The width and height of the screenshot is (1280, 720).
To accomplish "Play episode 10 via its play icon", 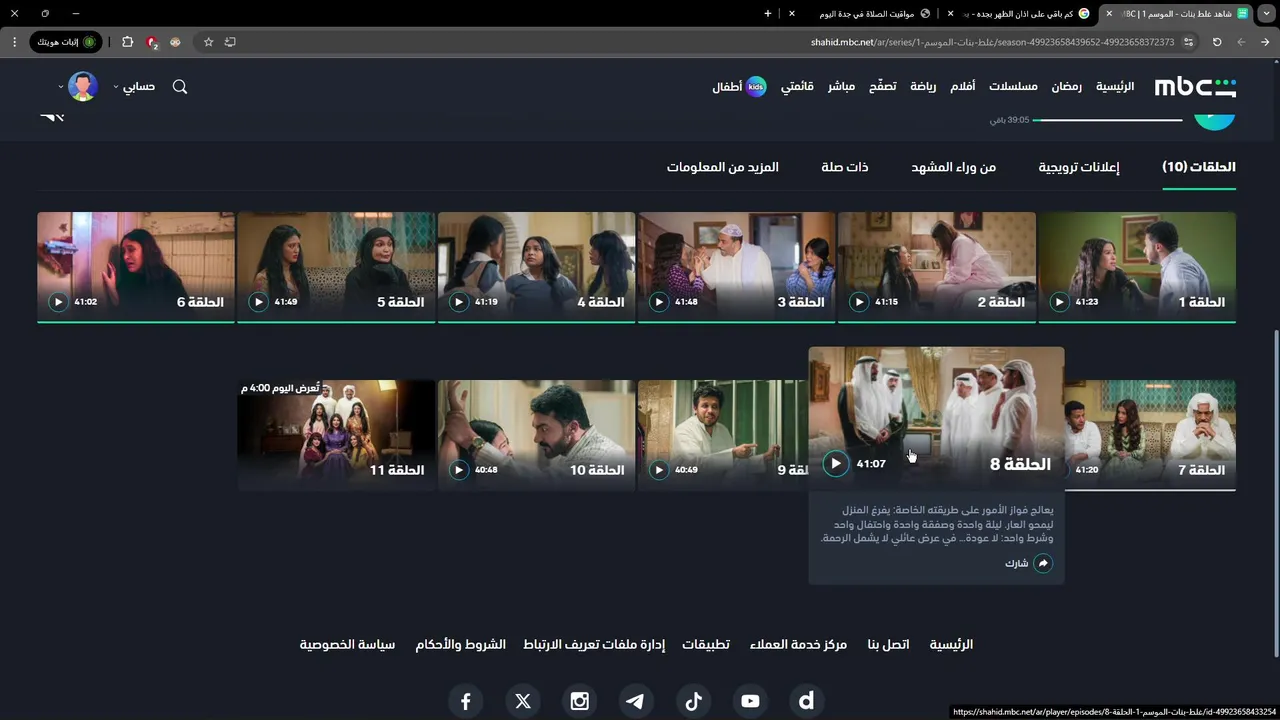I will pyautogui.click(x=459, y=470).
